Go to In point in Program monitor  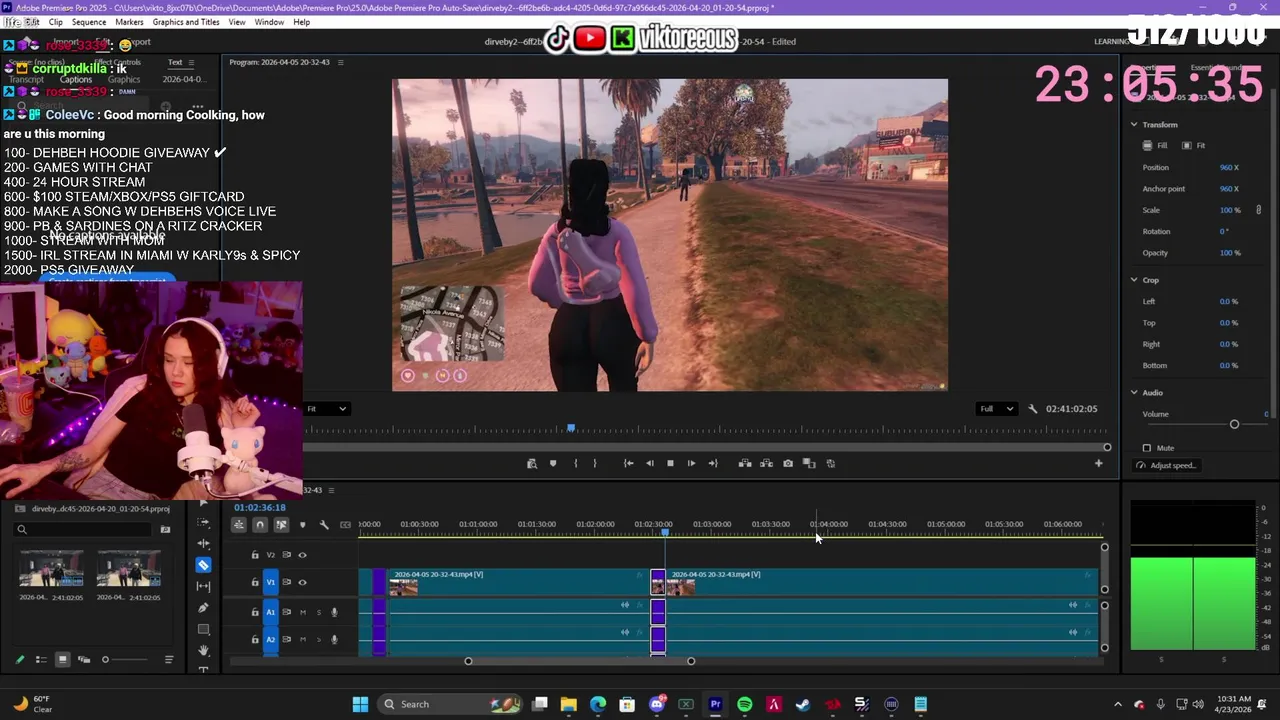coord(629,463)
